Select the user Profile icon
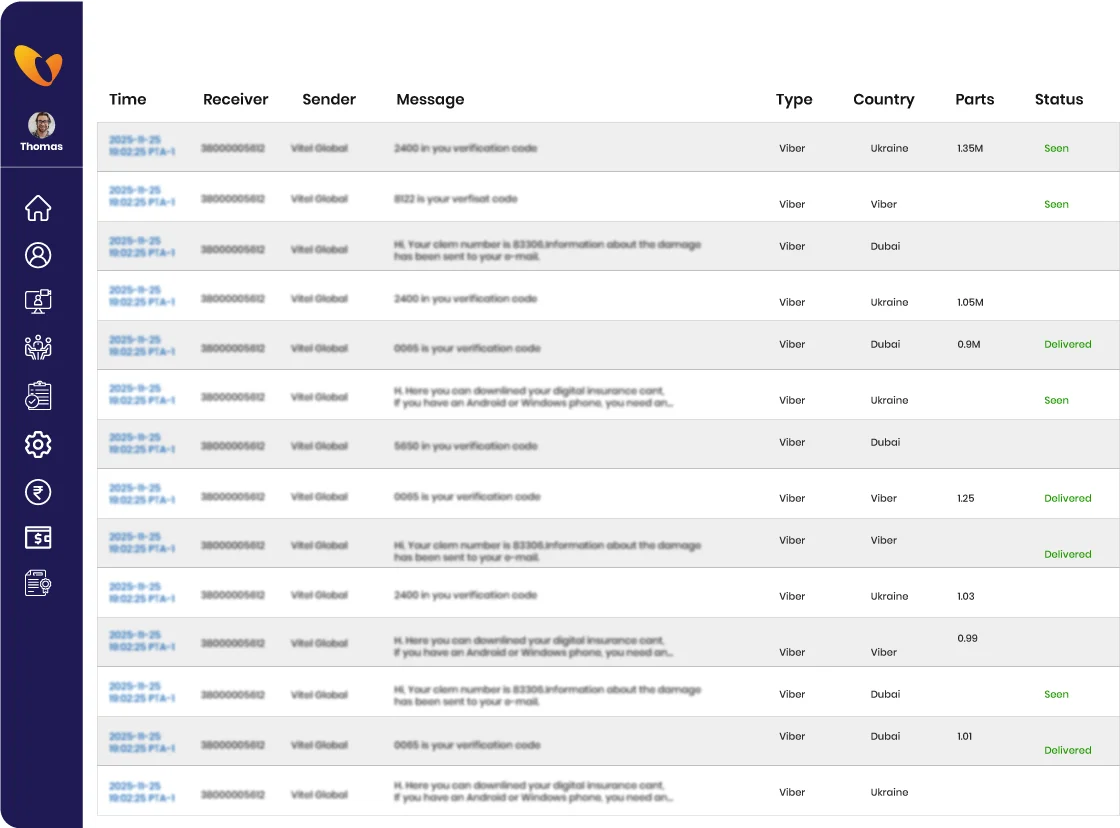Screen dimensions: 1120x828 [x=38, y=255]
